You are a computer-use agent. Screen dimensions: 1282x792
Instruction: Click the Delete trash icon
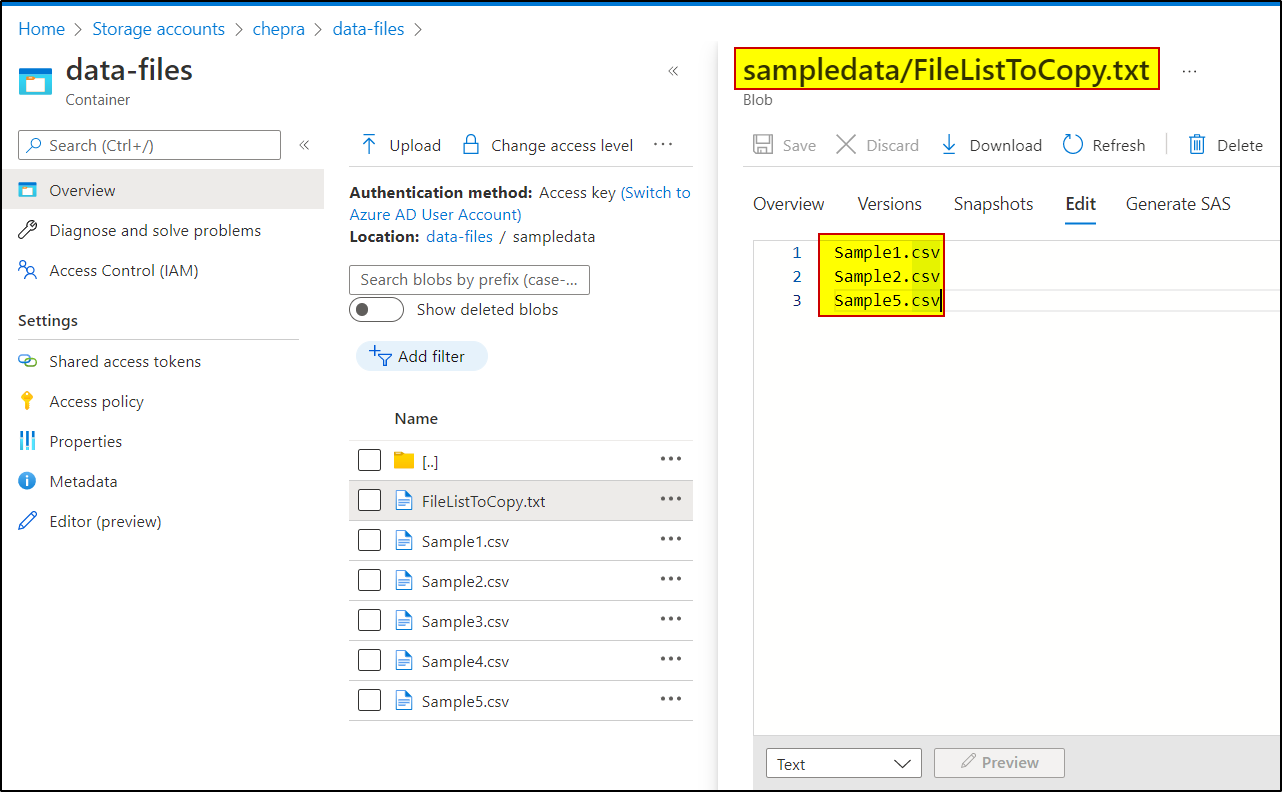tap(1197, 145)
